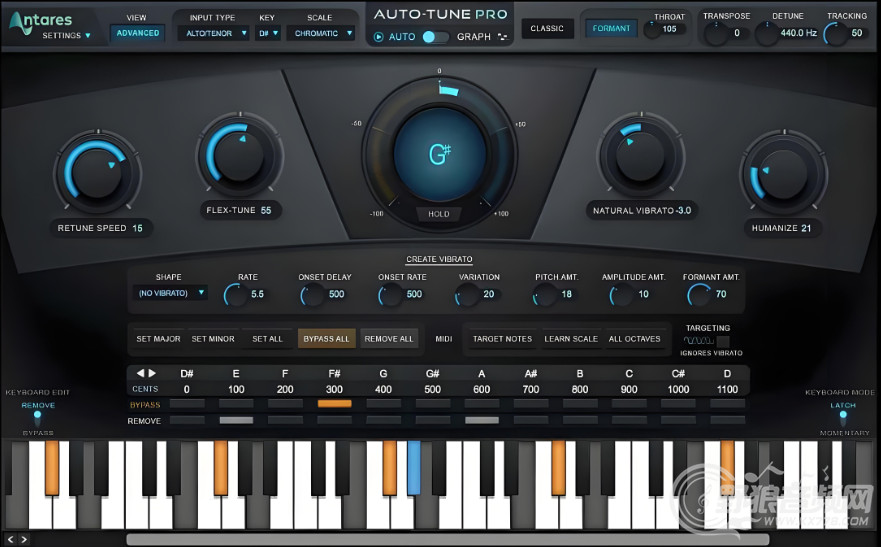Screen dimensions: 881x547
Task: Toggle Learn Scale
Action: [571, 339]
